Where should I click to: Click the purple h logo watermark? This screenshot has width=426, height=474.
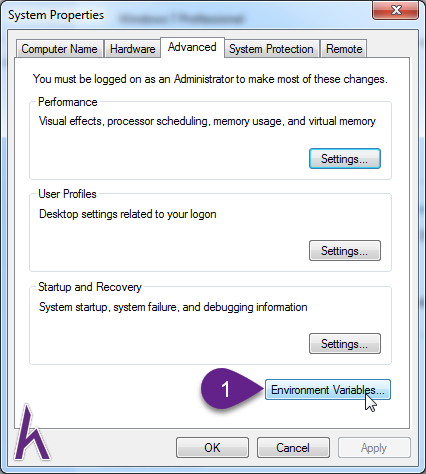click(32, 432)
